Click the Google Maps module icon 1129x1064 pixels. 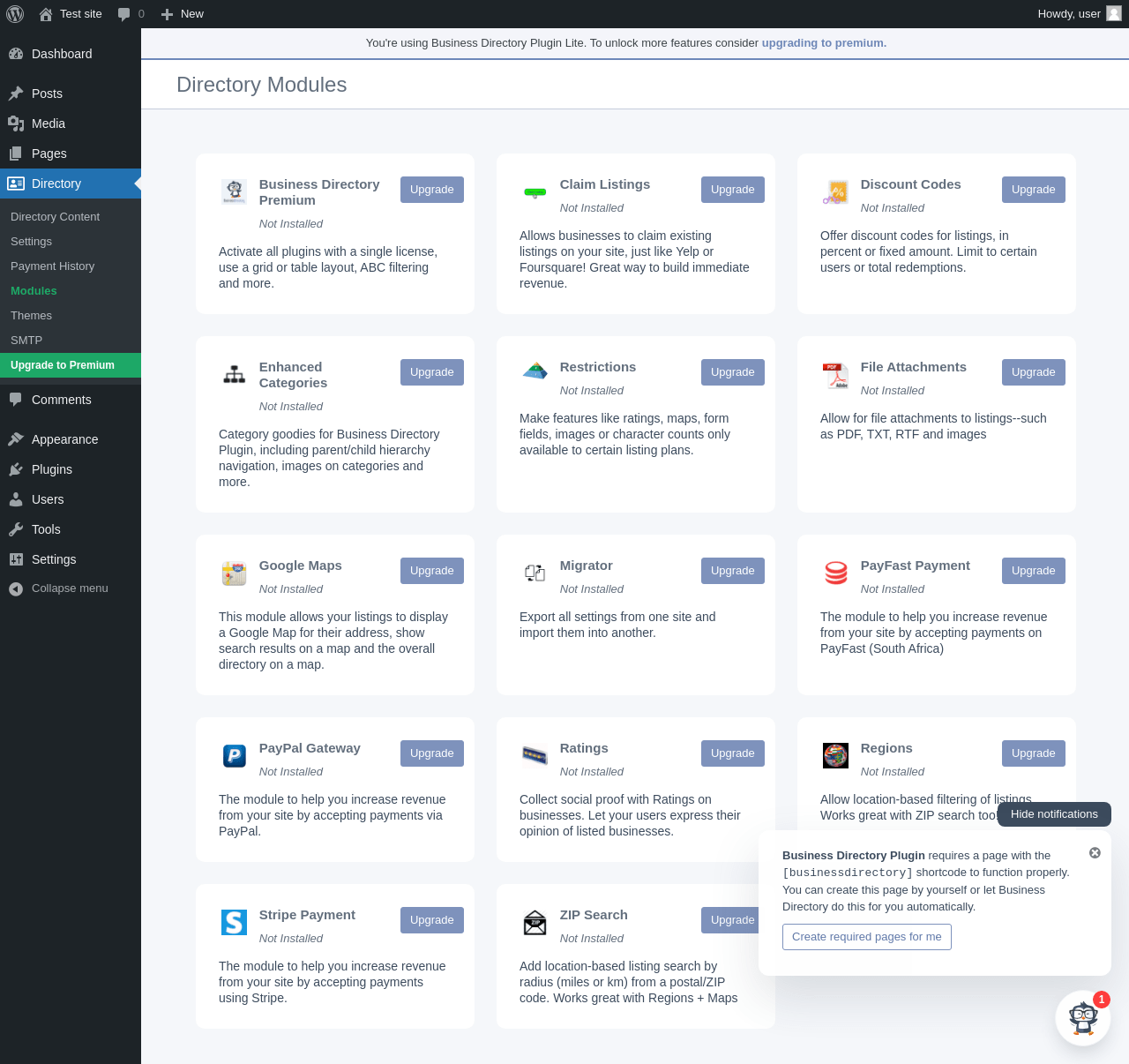235,573
